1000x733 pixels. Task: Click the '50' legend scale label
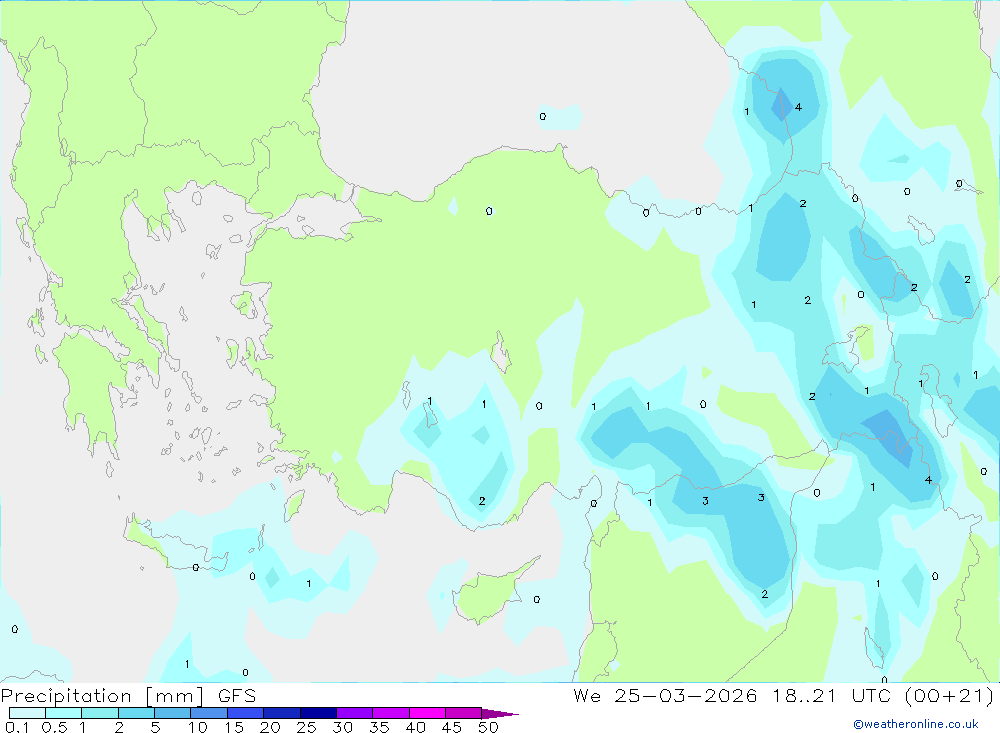pyautogui.click(x=488, y=727)
